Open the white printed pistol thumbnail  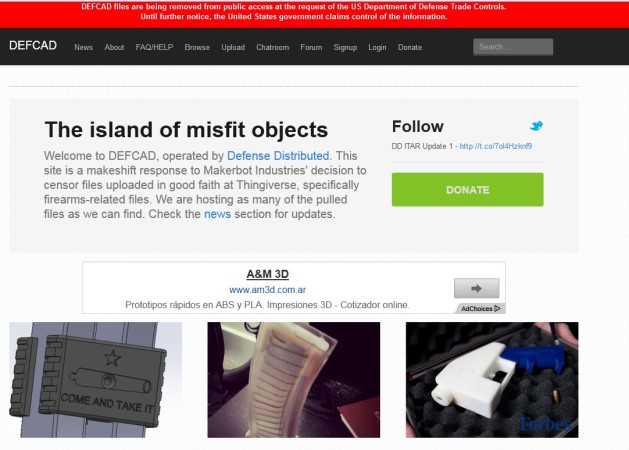point(492,380)
